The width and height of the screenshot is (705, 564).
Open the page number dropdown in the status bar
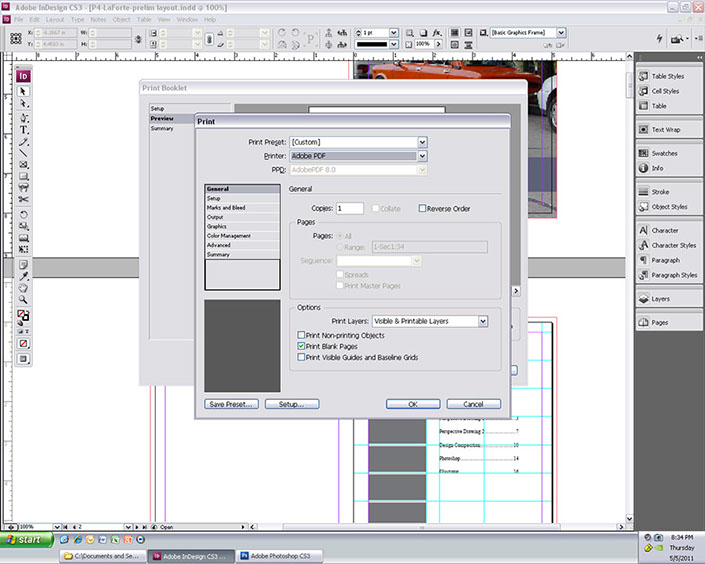click(x=128, y=527)
